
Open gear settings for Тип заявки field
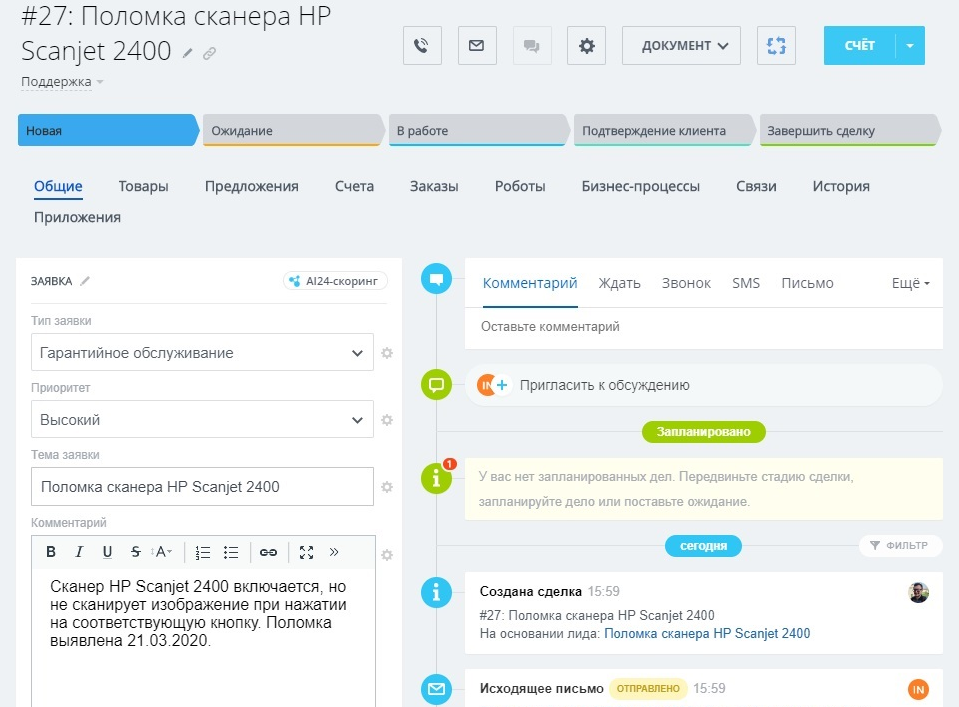click(x=387, y=353)
